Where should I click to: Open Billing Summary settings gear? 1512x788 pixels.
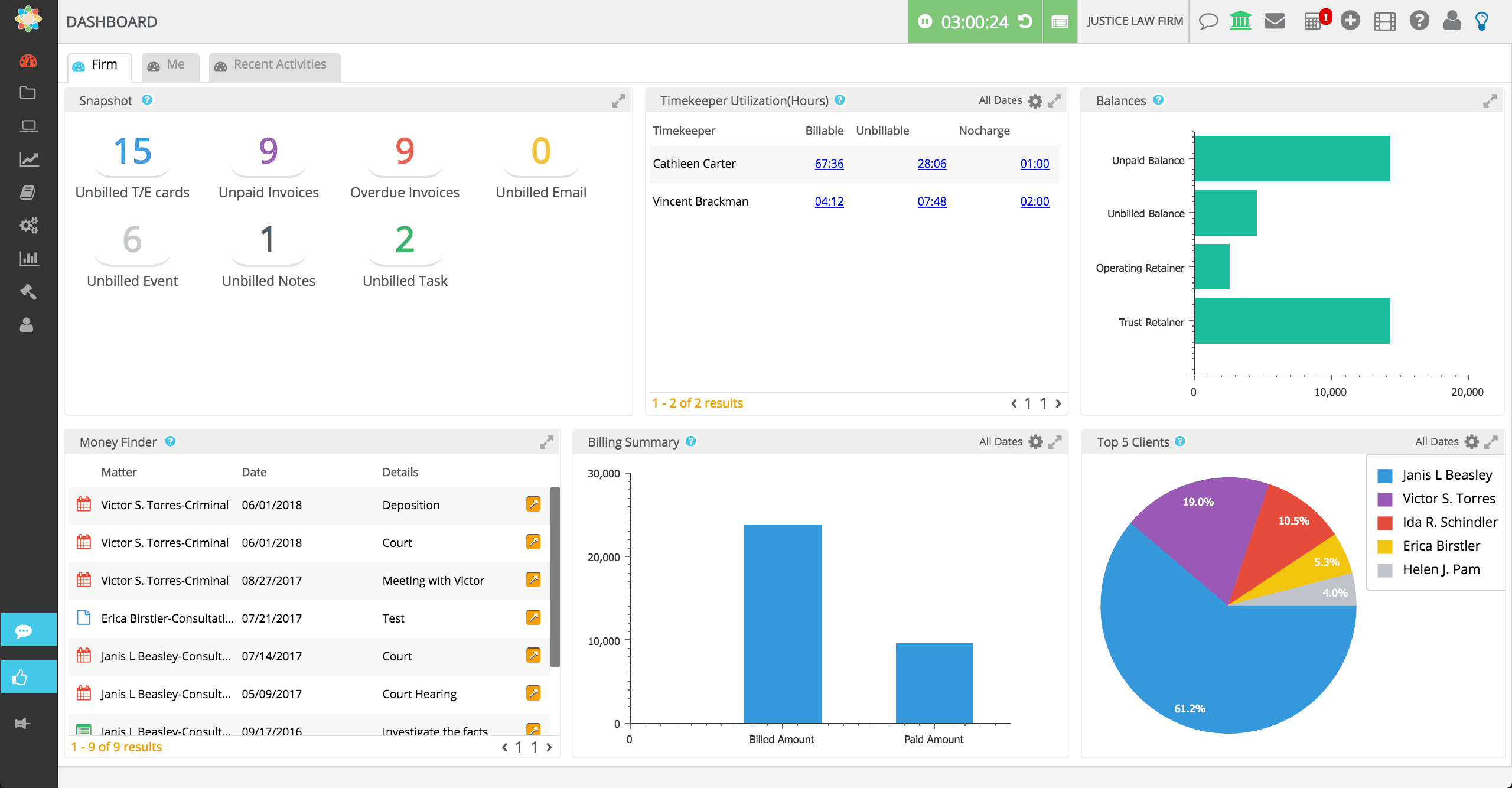pos(1036,442)
